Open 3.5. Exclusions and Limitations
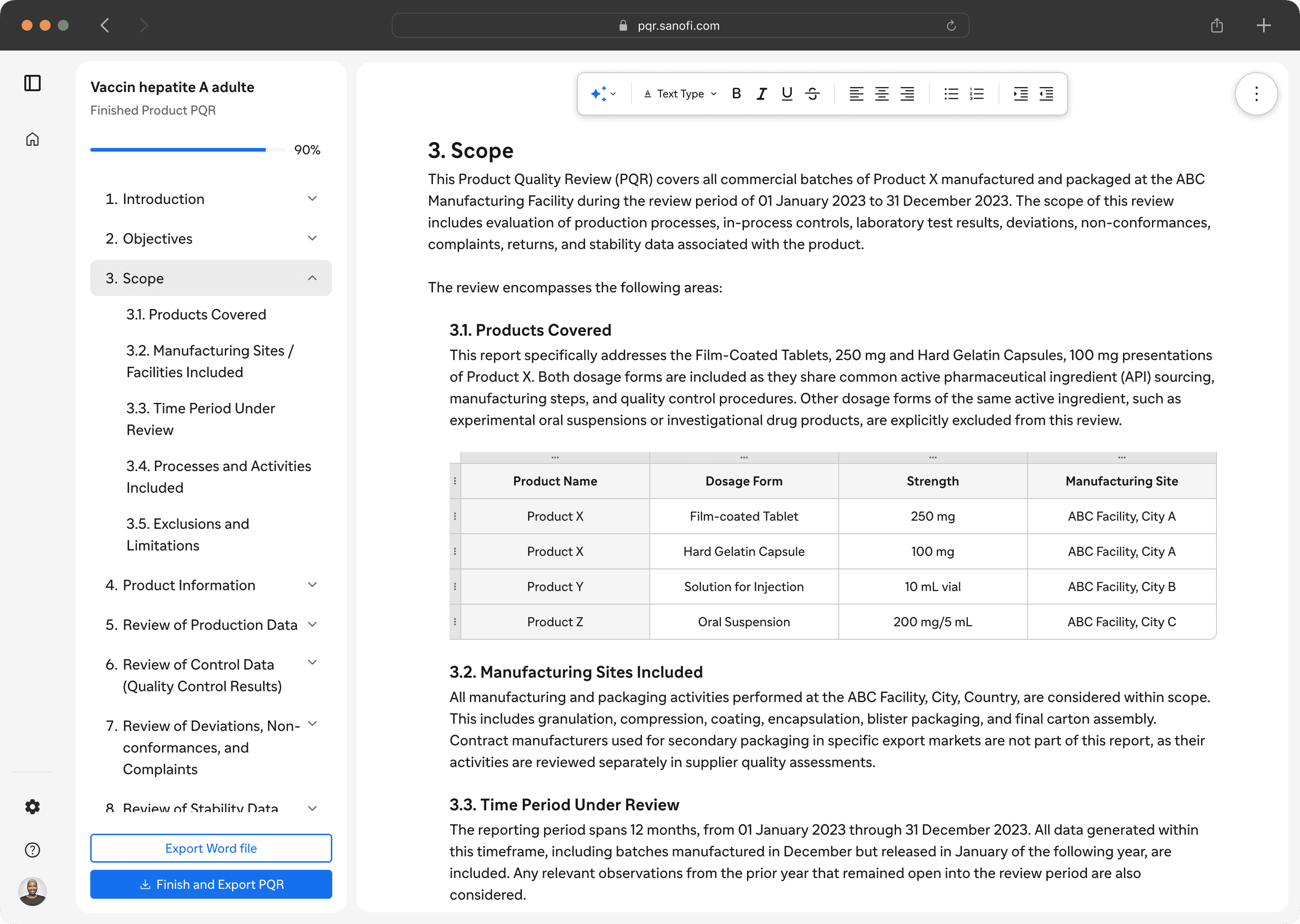This screenshot has width=1300, height=924. 187,534
